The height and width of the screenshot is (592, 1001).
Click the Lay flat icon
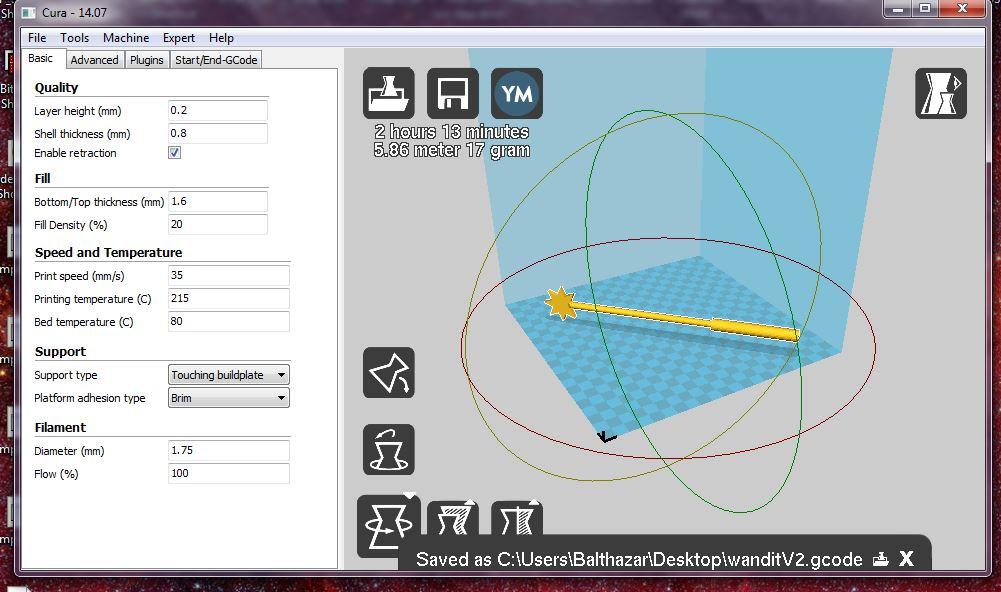pyautogui.click(x=389, y=373)
